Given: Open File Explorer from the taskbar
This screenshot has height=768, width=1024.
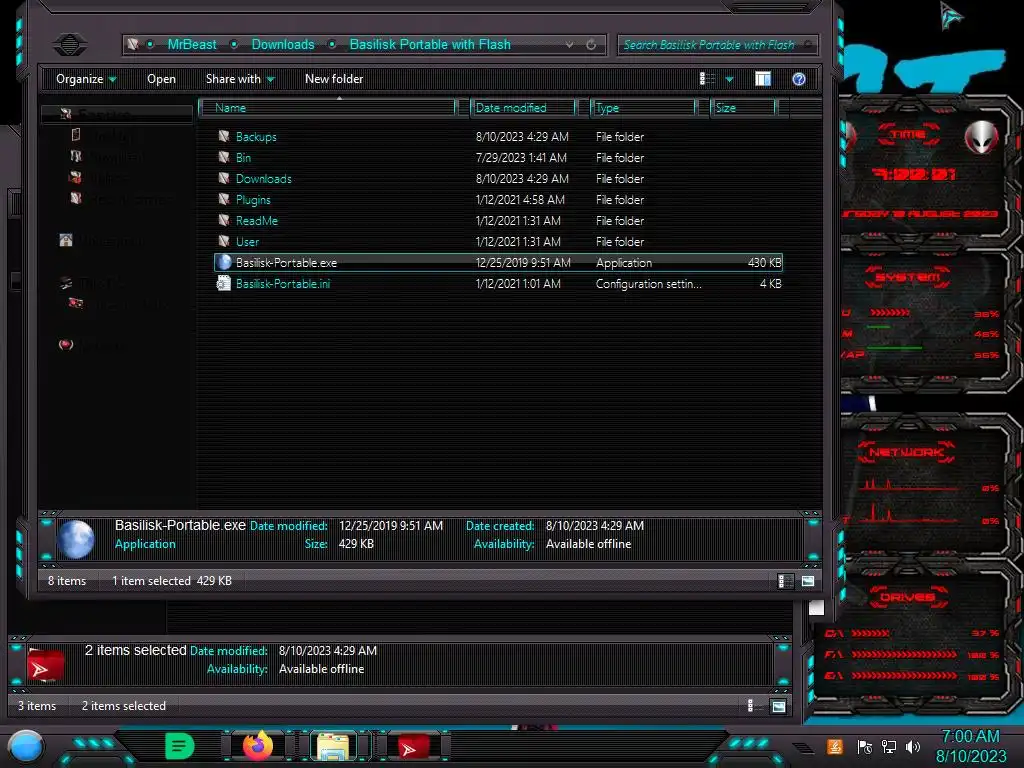Looking at the screenshot, I should (333, 746).
